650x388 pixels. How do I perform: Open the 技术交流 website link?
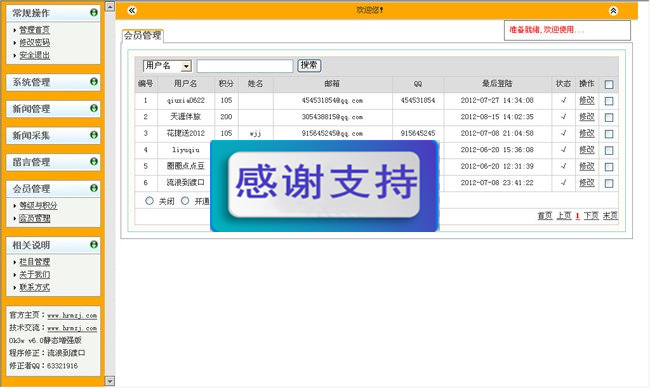72,328
